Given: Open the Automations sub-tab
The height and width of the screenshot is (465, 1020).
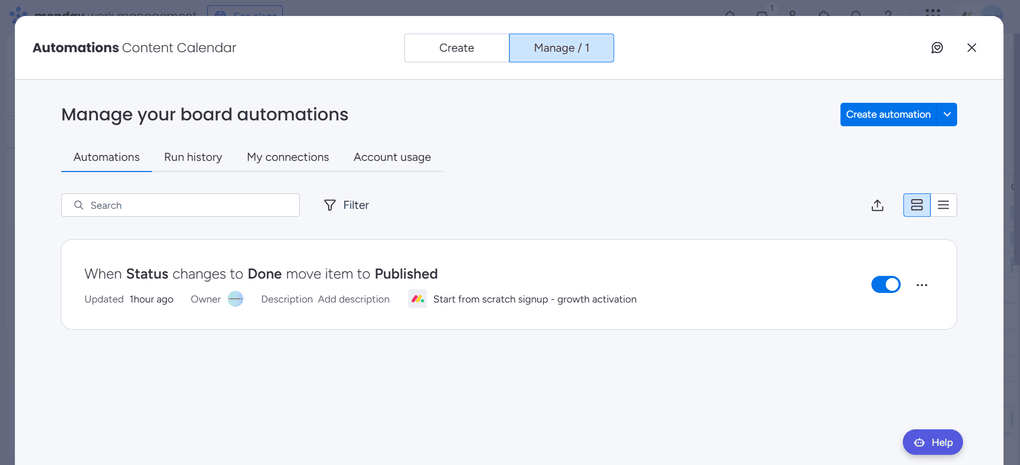Looking at the screenshot, I should [x=107, y=157].
